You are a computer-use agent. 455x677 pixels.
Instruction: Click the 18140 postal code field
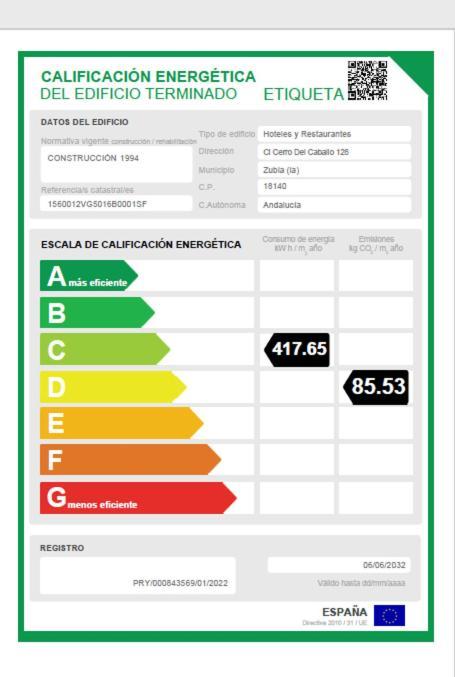coord(334,187)
